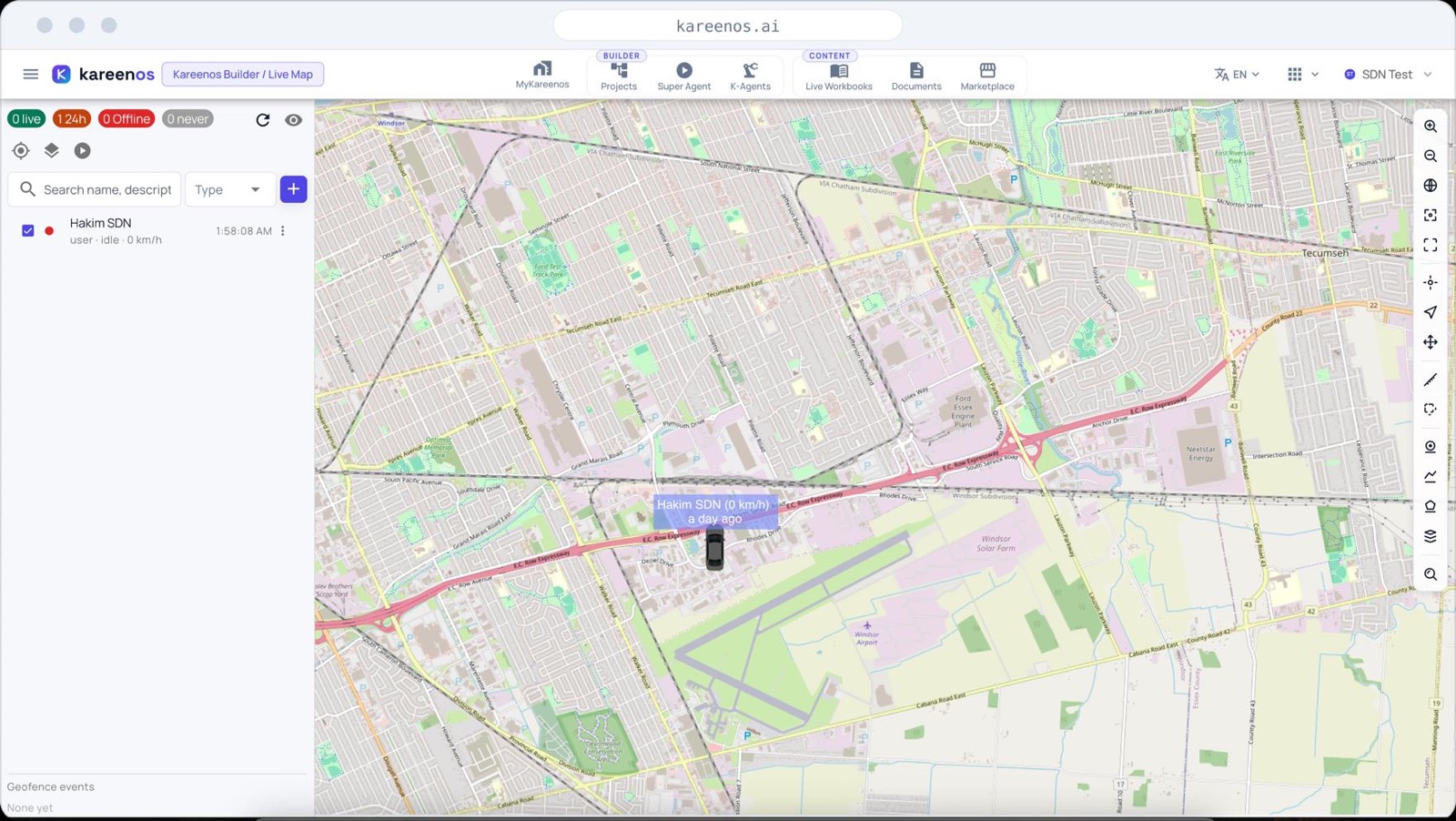Click the center-focus map tool icon
Viewport: 1456px width, 821px height.
(1431, 216)
